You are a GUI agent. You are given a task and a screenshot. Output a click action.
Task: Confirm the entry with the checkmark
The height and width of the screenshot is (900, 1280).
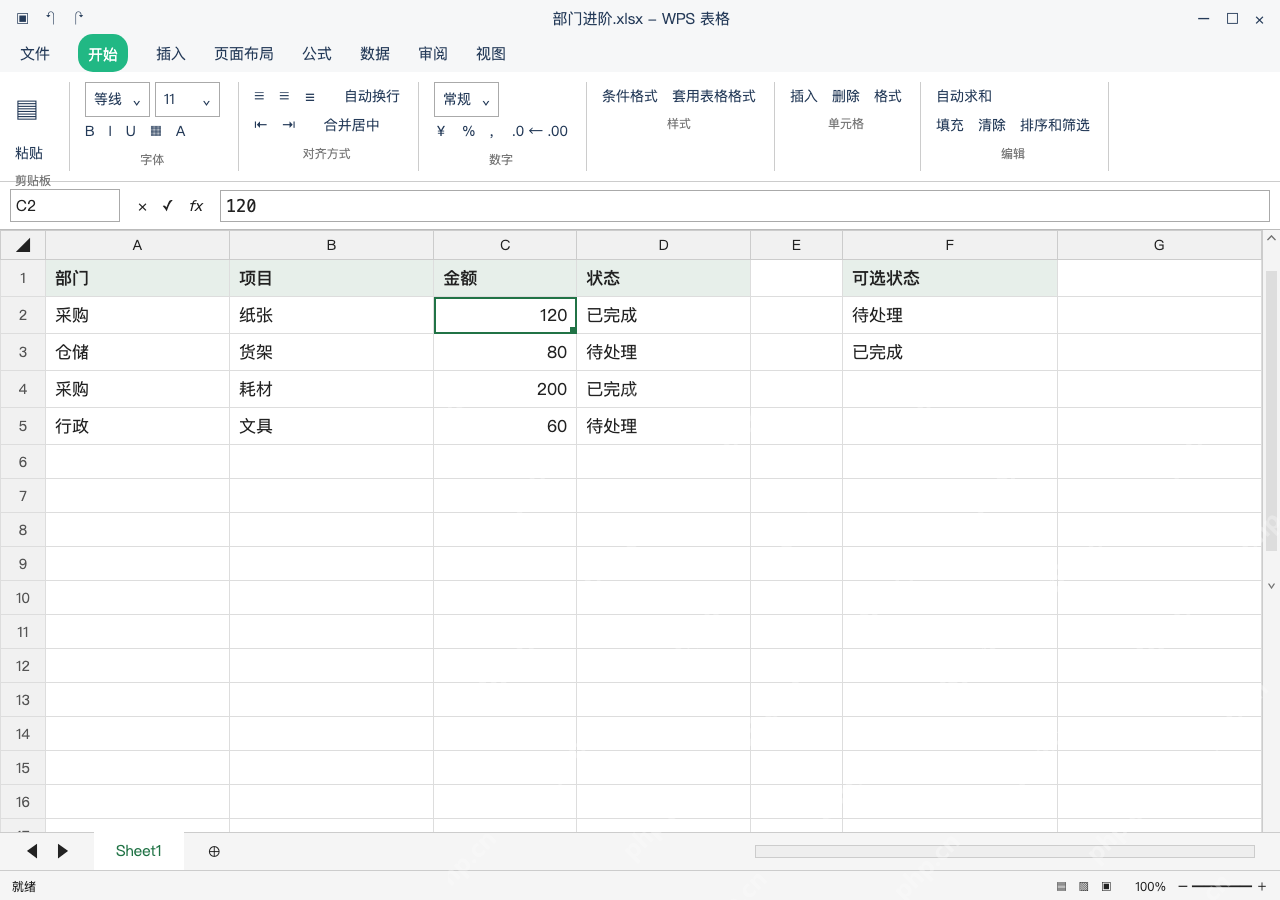click(168, 206)
